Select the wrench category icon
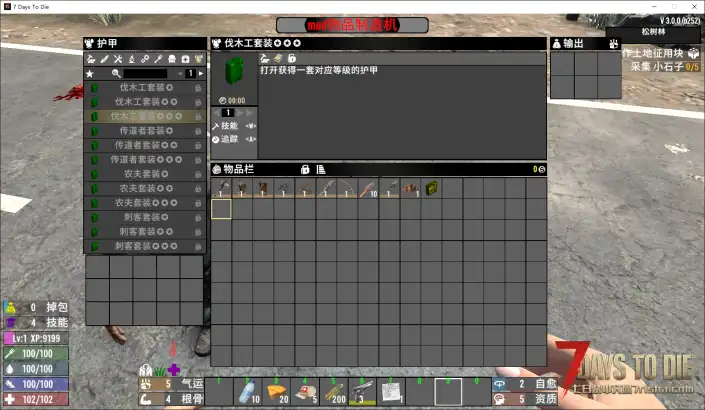The width and height of the screenshot is (705, 410). click(158, 59)
